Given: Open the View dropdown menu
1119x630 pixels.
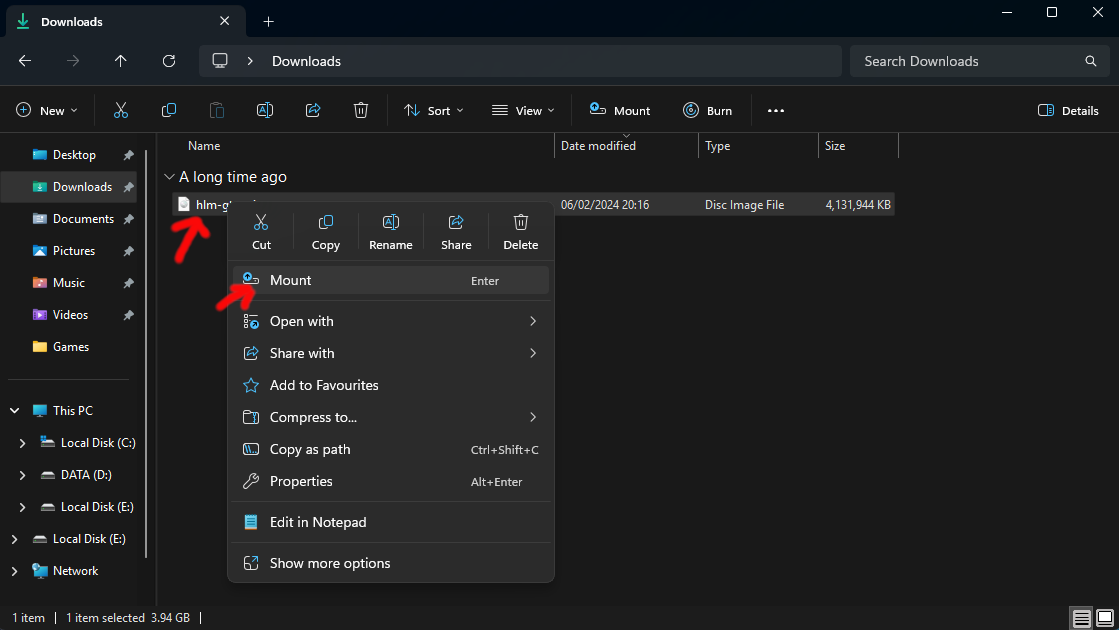Looking at the screenshot, I should 523,111.
